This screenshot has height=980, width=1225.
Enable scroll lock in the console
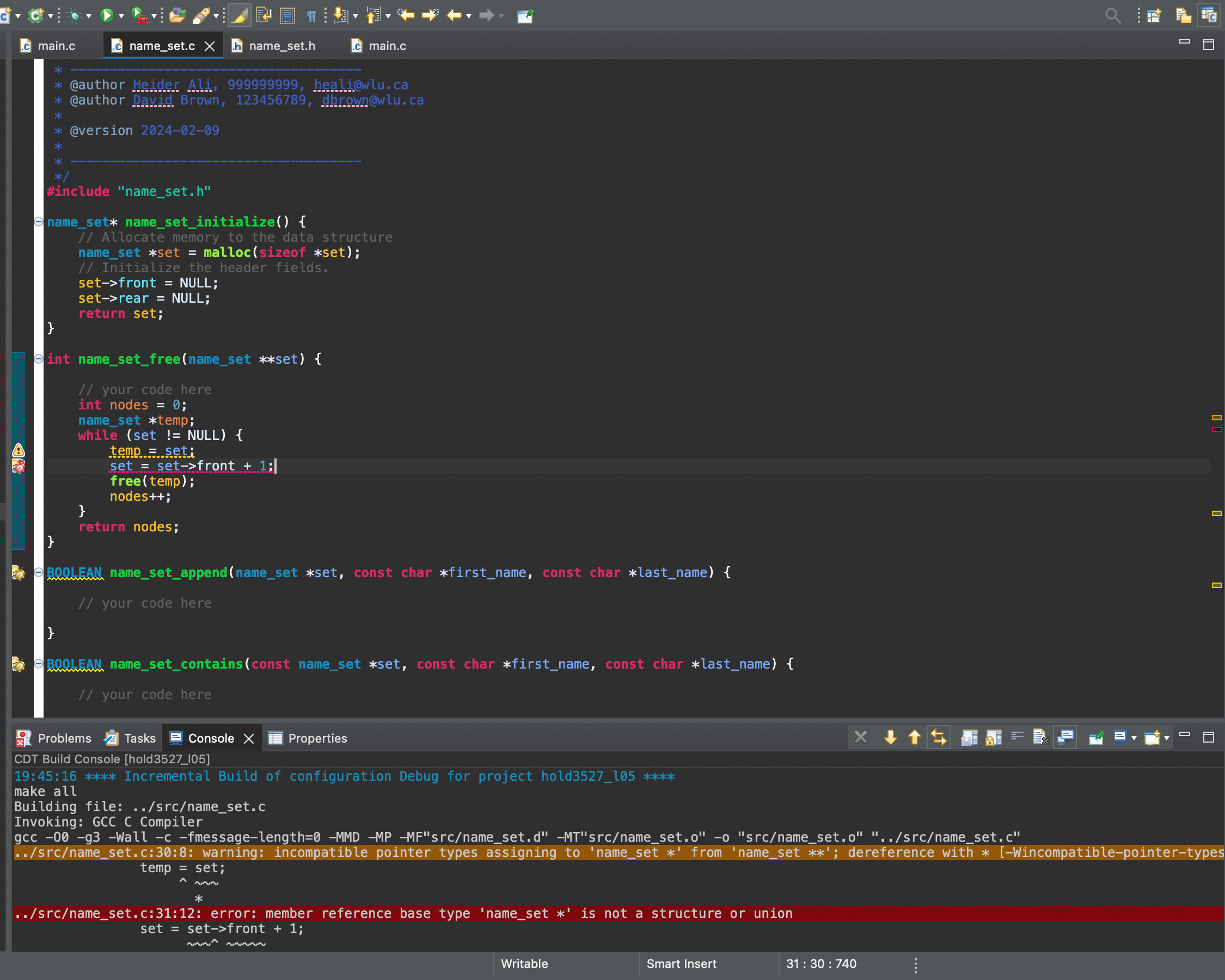[993, 737]
